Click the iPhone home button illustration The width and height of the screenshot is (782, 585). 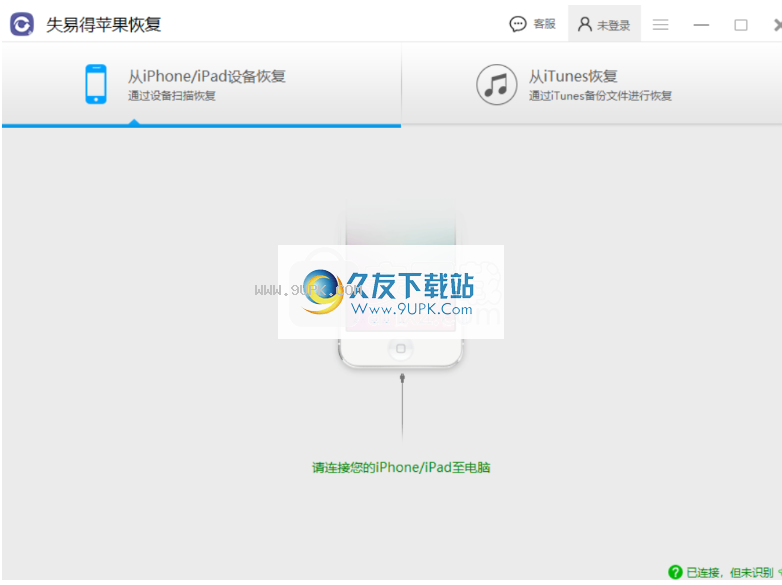tap(400, 349)
